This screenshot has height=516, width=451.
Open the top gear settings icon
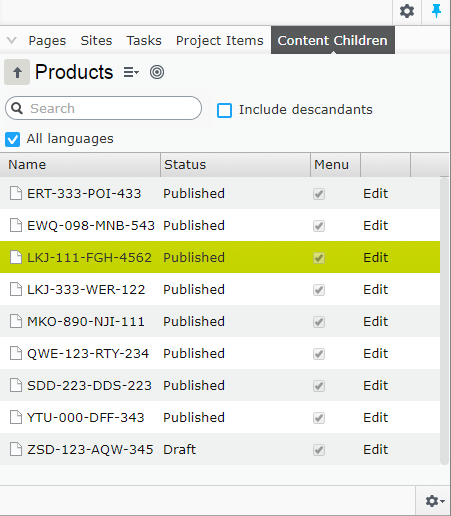tap(407, 11)
